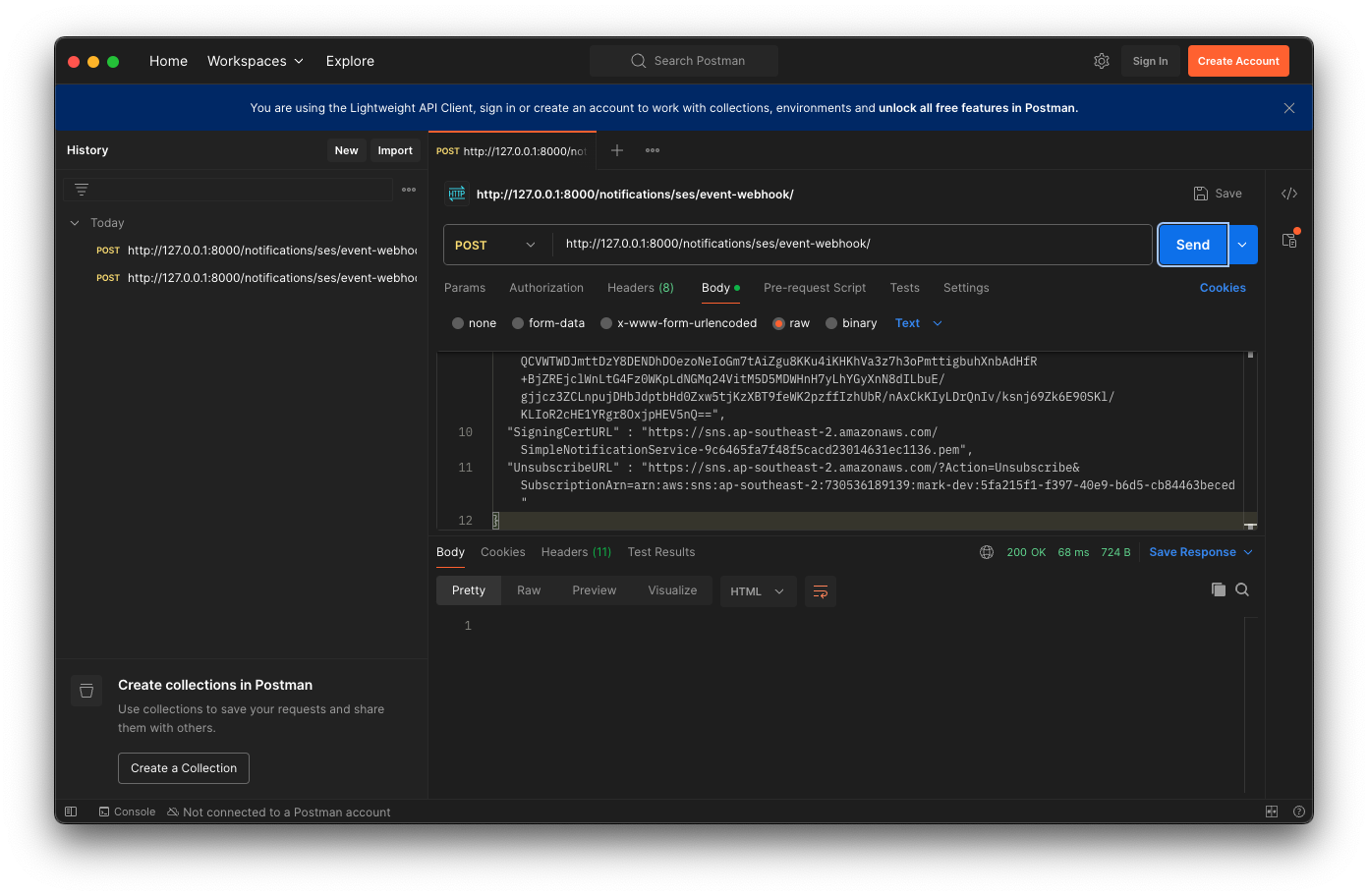Open the settings gear icon

pos(1102,61)
